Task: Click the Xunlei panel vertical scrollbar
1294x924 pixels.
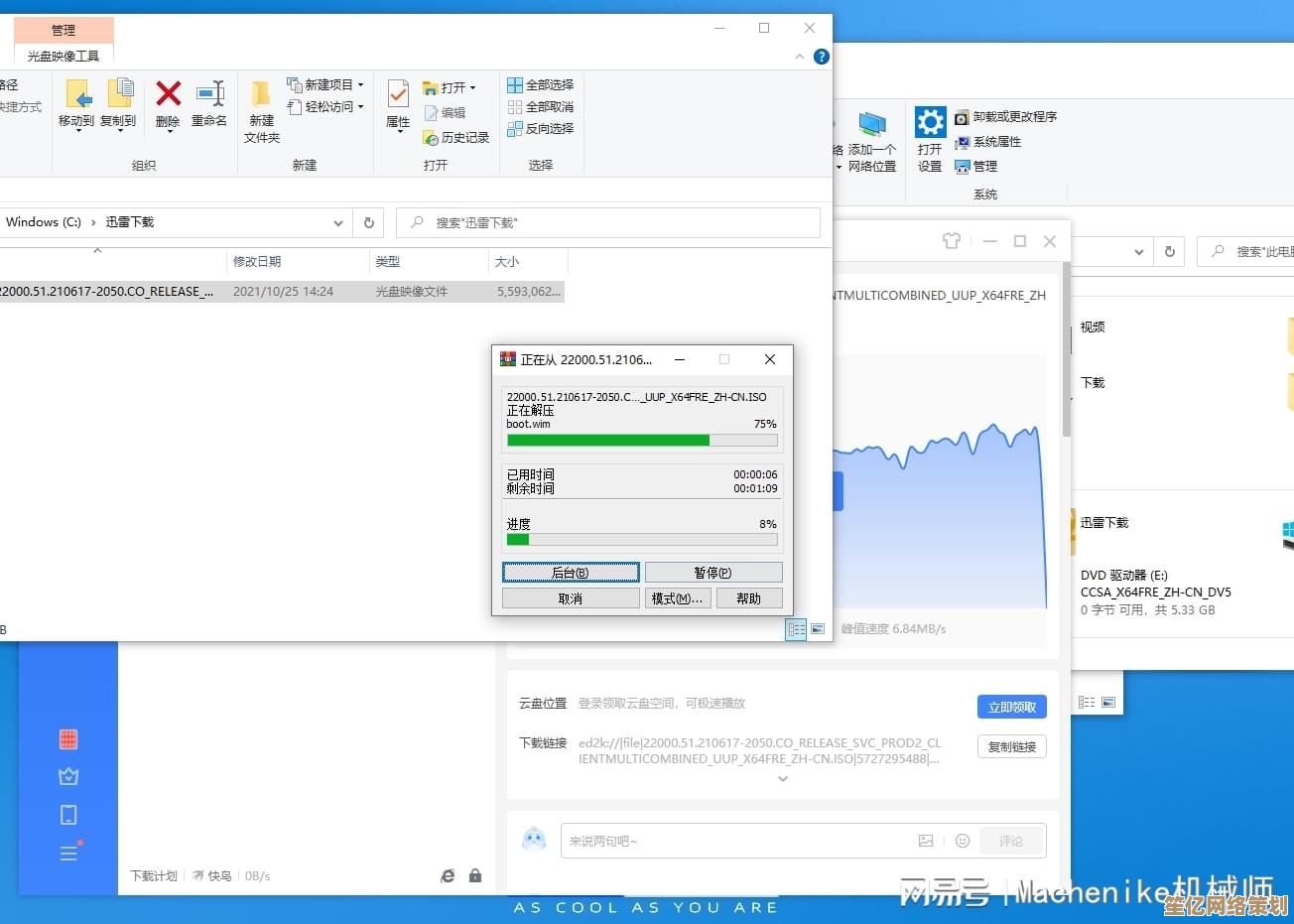Action: coord(1067,350)
